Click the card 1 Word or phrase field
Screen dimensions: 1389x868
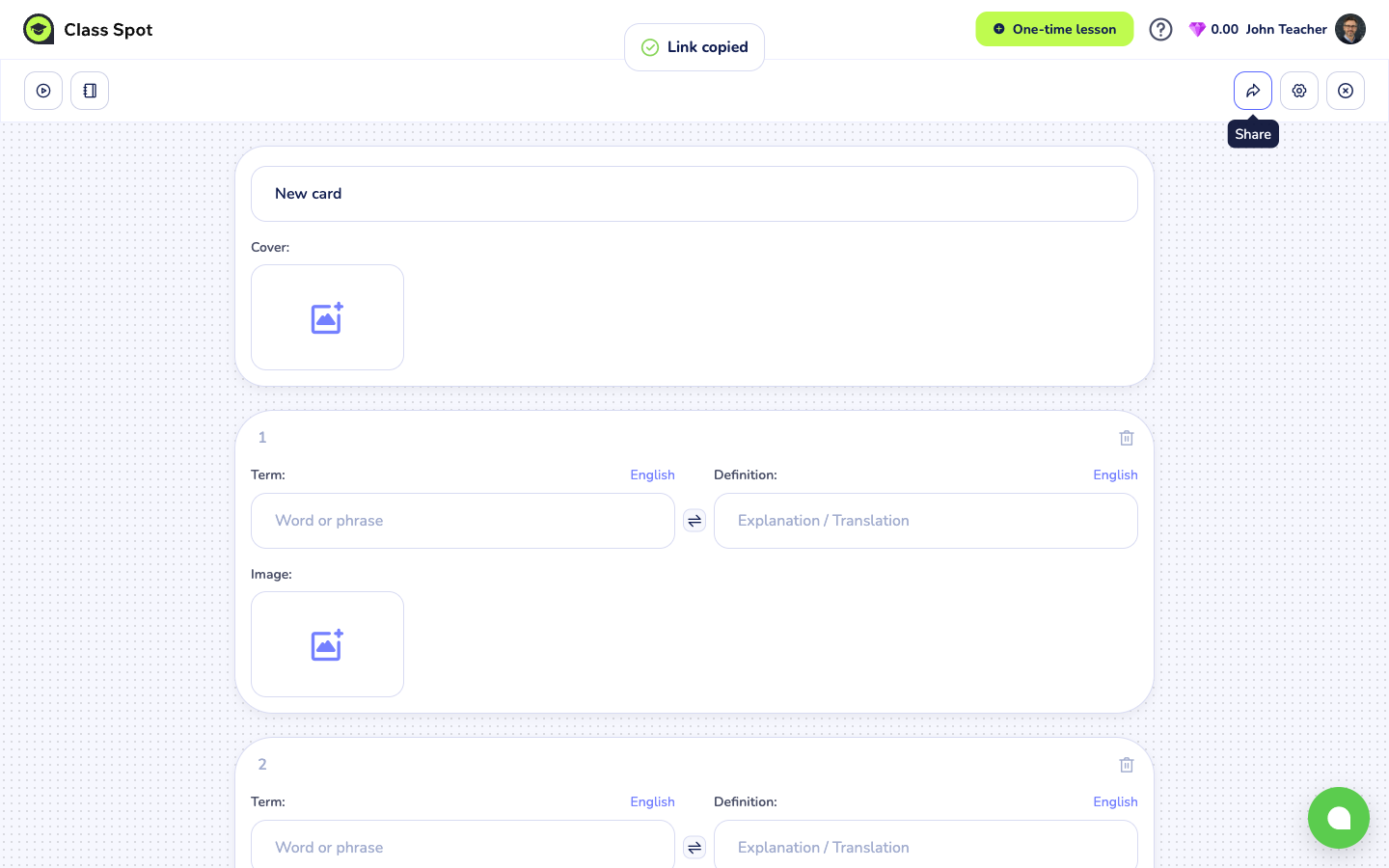(x=463, y=521)
